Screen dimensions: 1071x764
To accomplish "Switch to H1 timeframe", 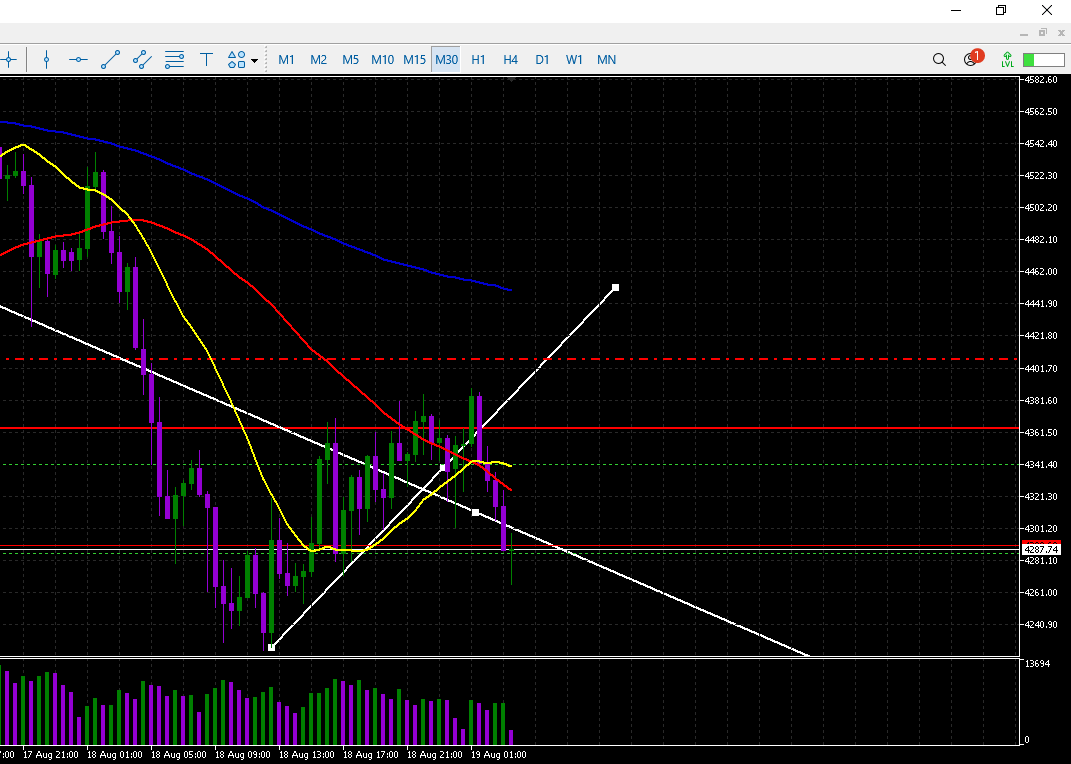I will click(478, 60).
